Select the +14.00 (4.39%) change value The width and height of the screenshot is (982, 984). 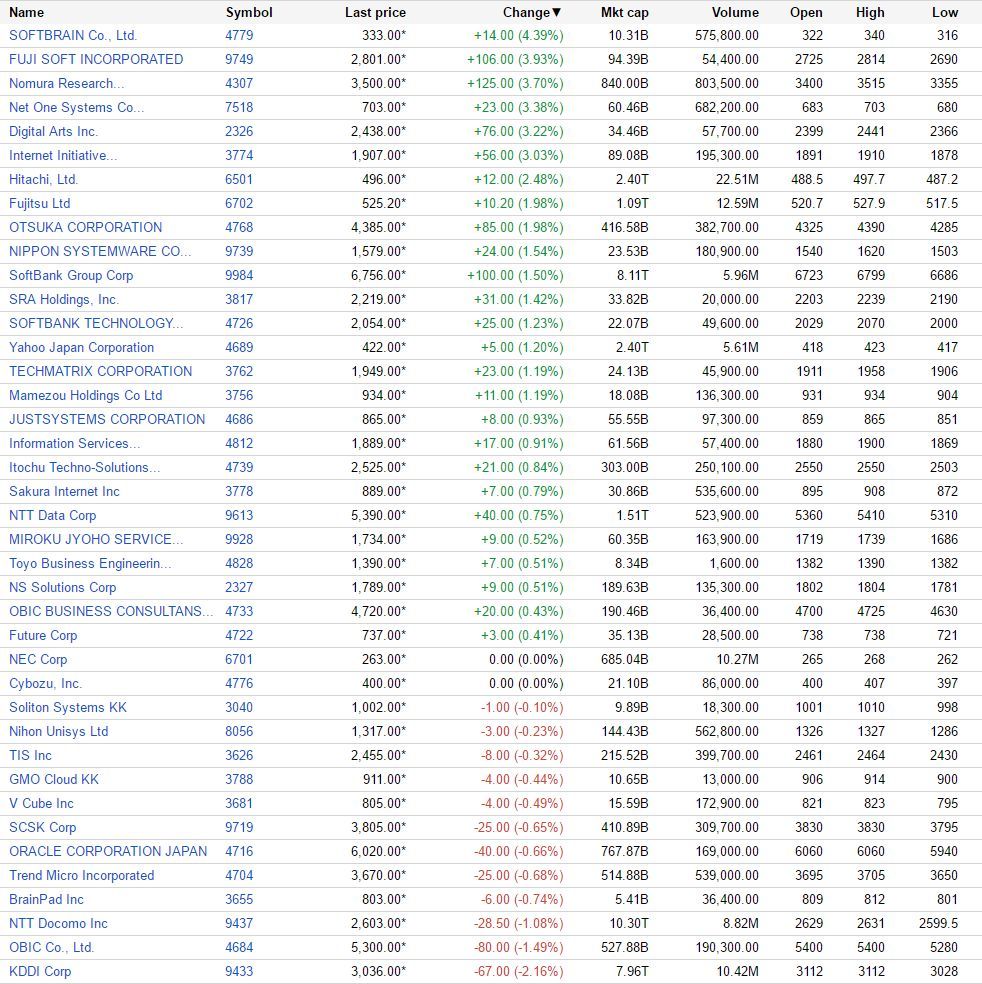[519, 36]
